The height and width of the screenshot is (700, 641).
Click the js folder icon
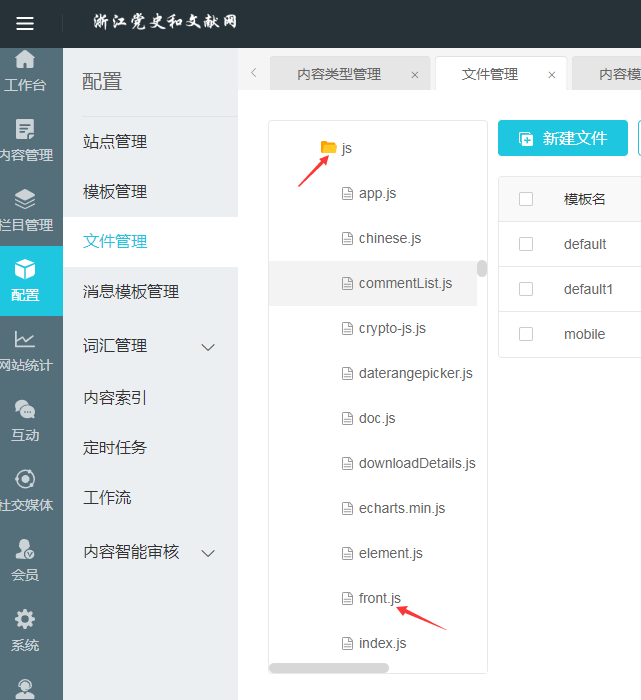coord(329,147)
